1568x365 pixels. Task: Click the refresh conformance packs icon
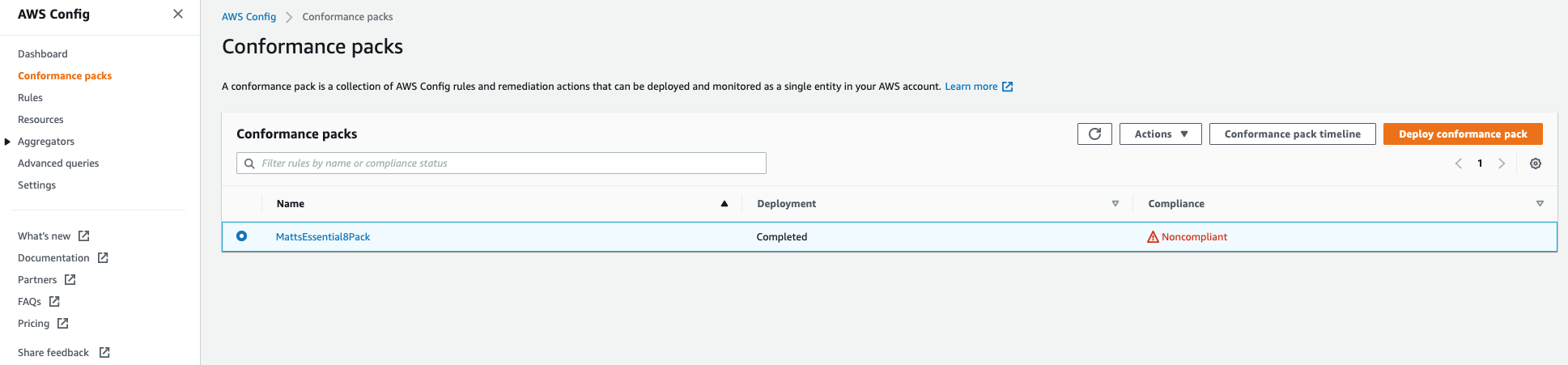coord(1094,134)
